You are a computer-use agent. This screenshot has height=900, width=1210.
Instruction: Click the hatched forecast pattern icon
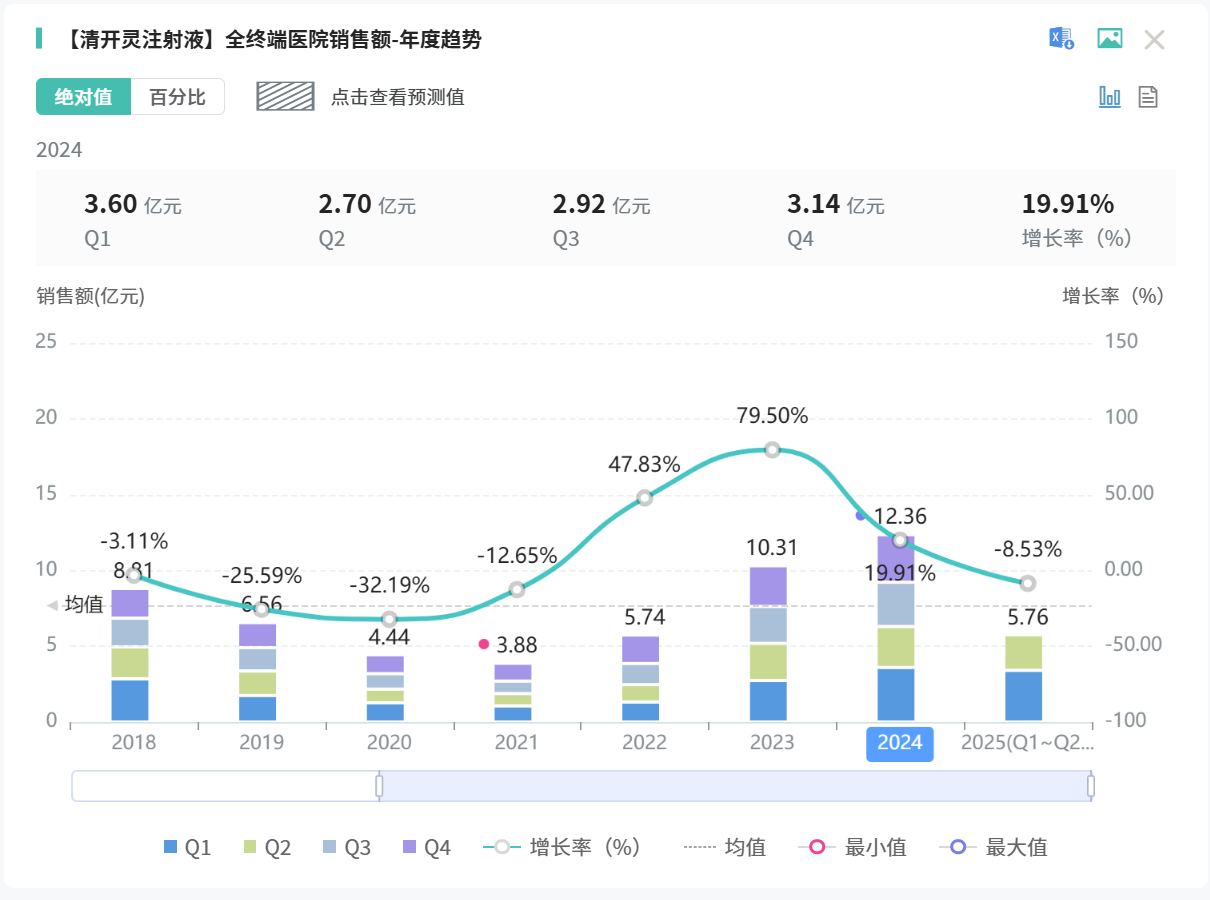coord(286,96)
